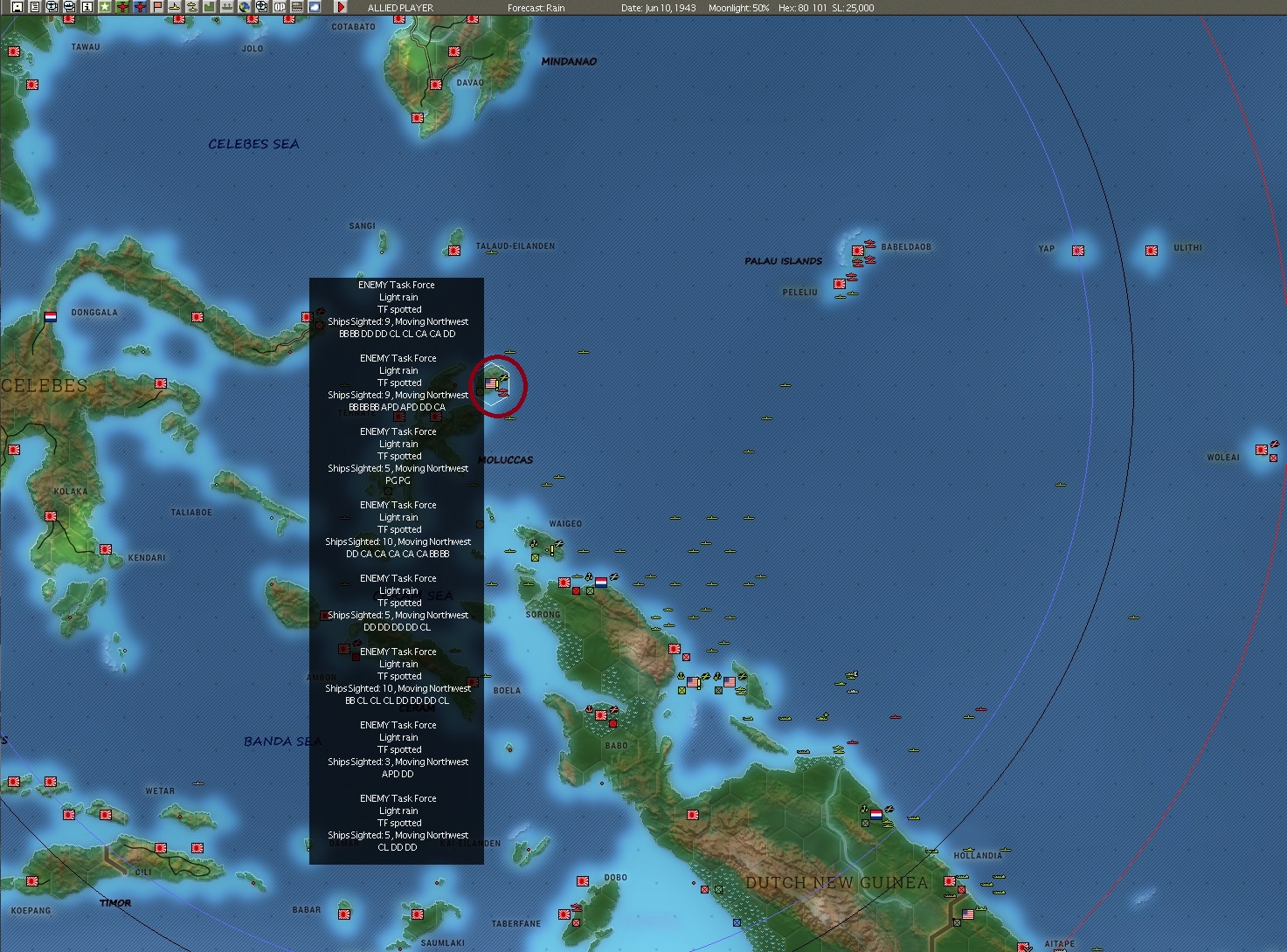Image resolution: width=1287 pixels, height=952 pixels.
Task: Select the Dutch flag base at Donggala
Action: 51,317
